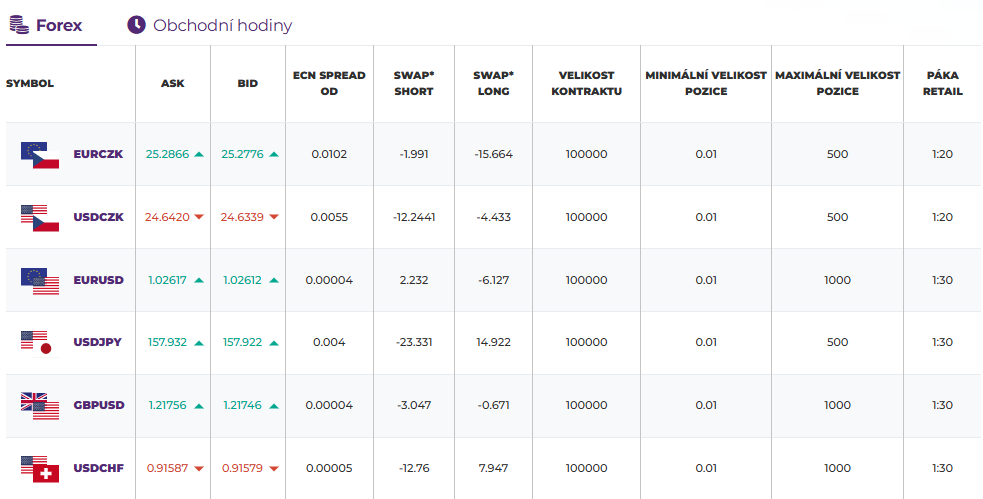
Task: Select the Forex tab
Action: pos(59,25)
